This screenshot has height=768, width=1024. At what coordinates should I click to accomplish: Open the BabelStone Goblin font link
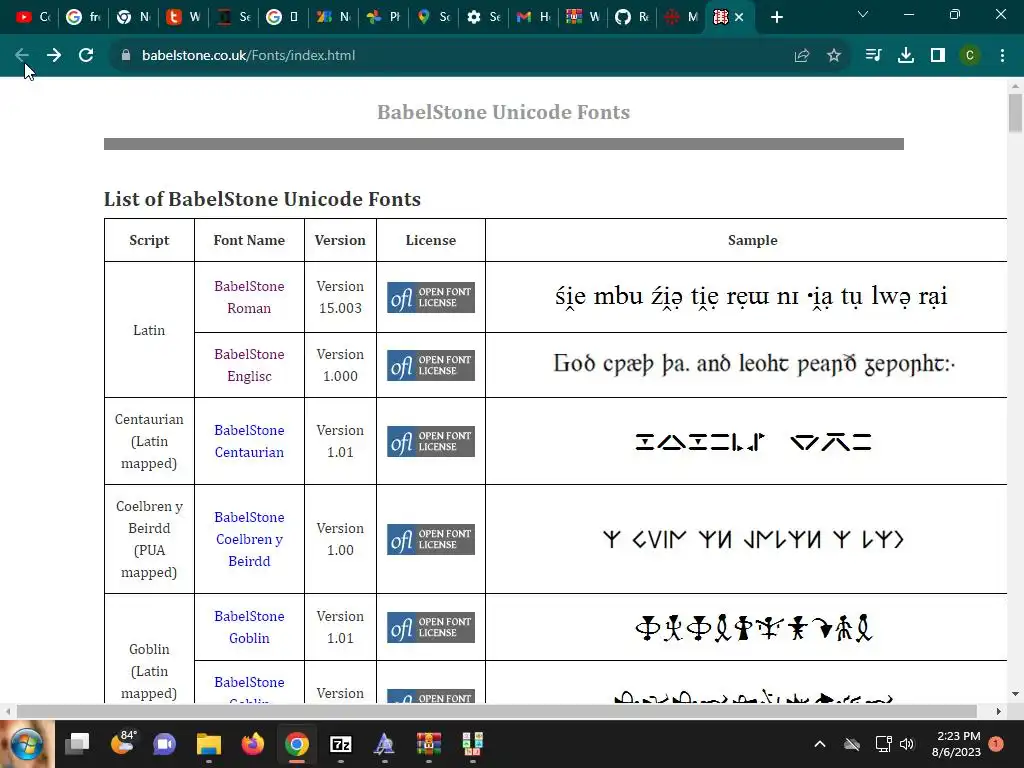[x=249, y=627]
